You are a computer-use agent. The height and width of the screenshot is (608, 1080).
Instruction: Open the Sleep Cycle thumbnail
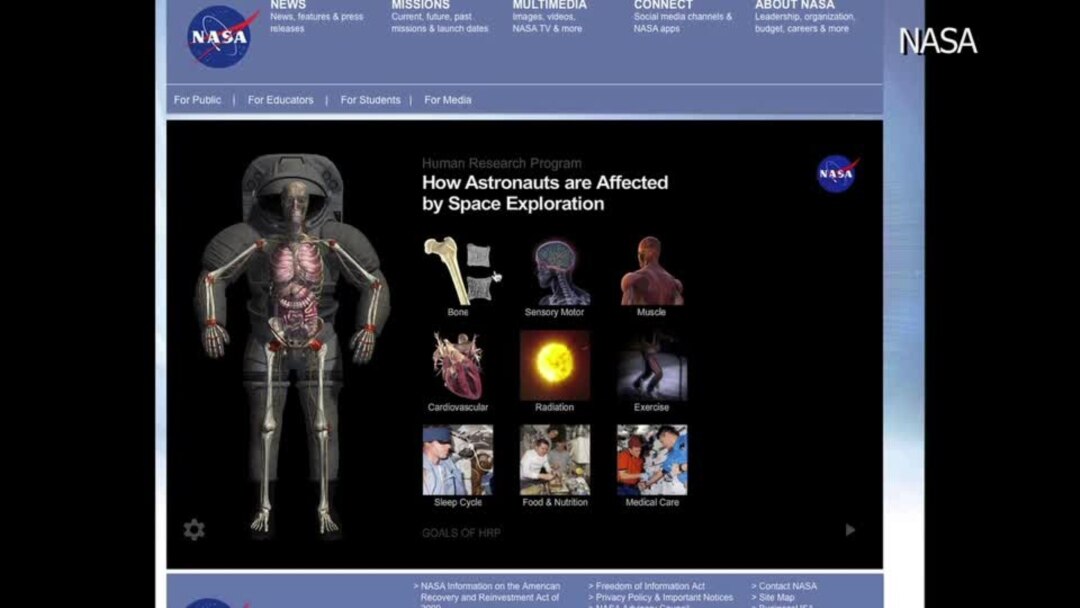pyautogui.click(x=458, y=460)
